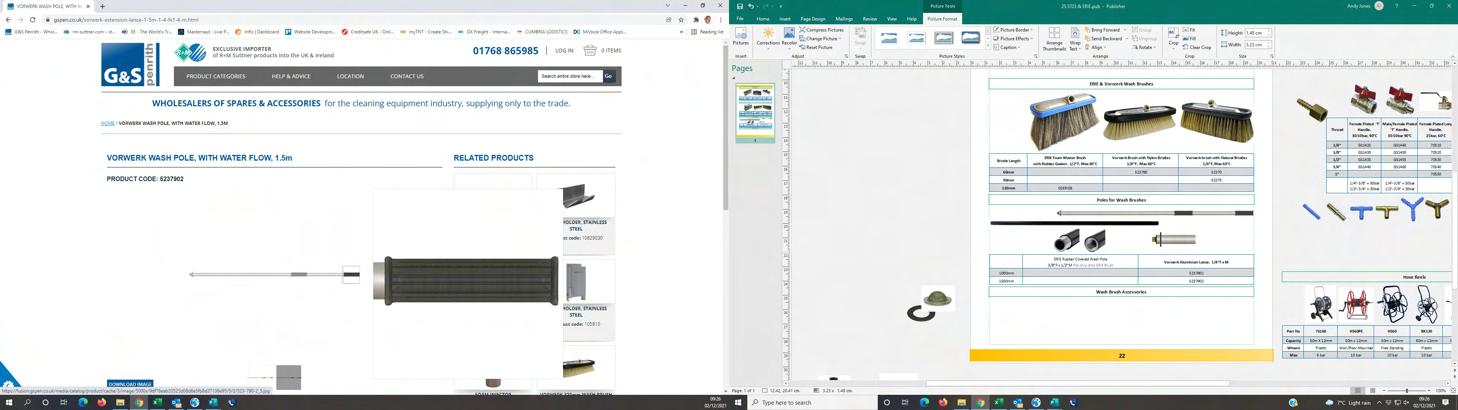1458x410 pixels.
Task: Click the store search input field
Action: 570,76
